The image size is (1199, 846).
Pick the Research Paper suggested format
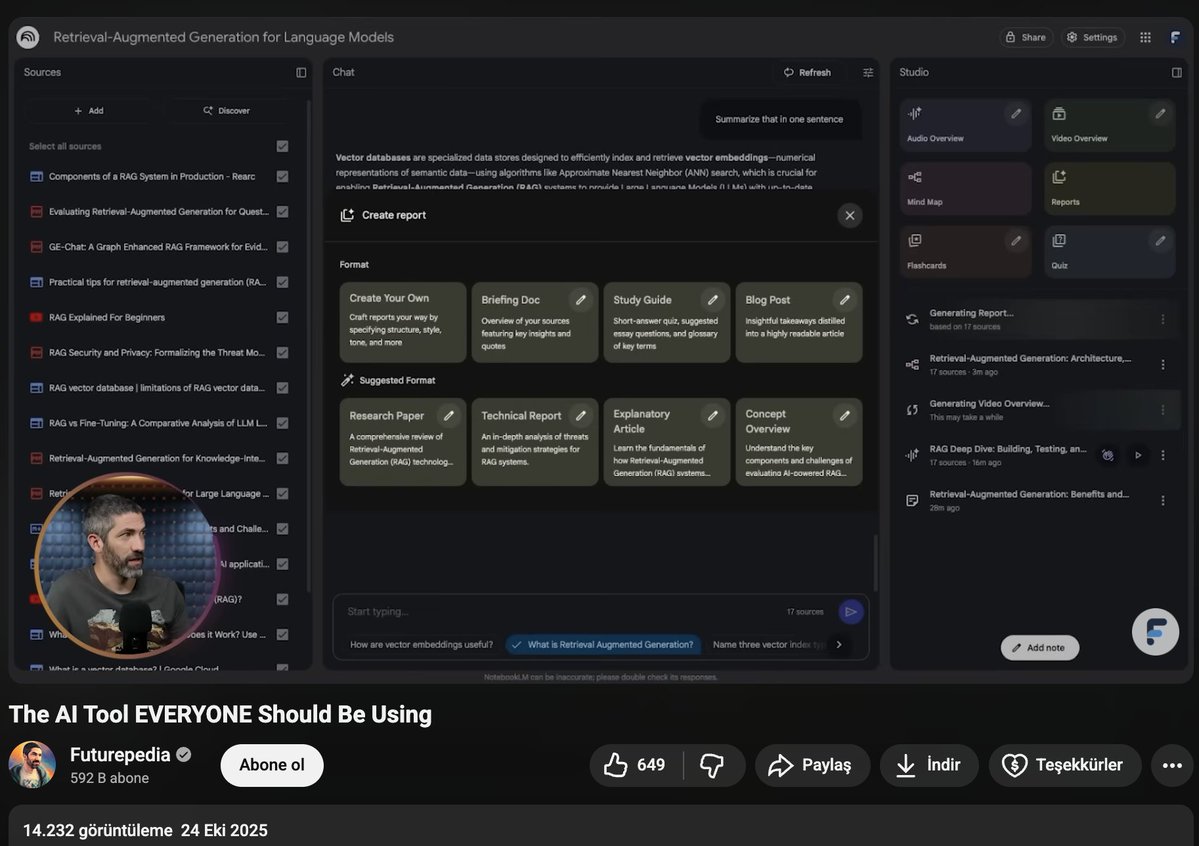coord(402,441)
